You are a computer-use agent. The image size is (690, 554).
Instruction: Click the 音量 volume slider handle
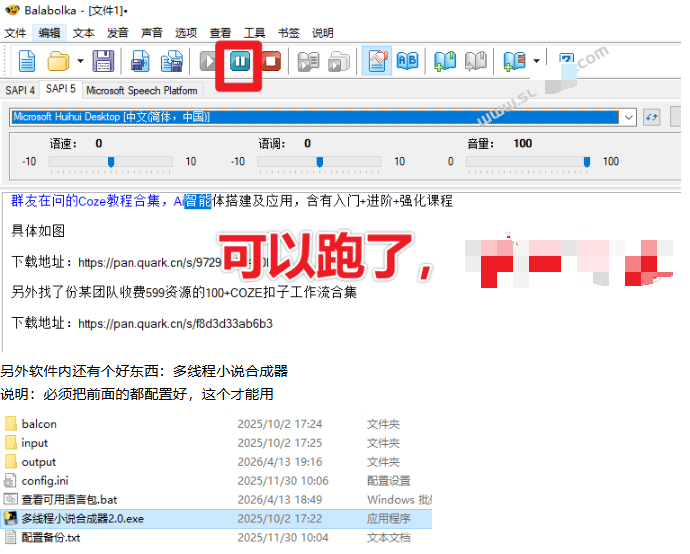tap(587, 162)
